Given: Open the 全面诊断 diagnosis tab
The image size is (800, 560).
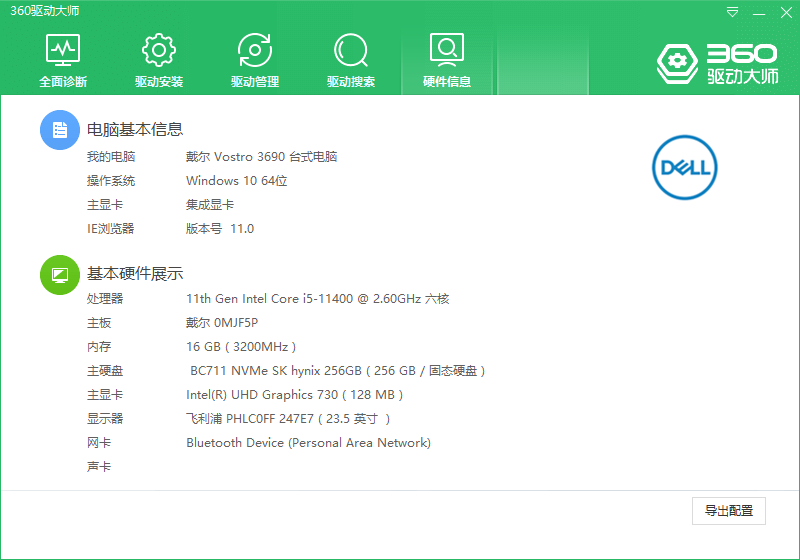Looking at the screenshot, I should click(63, 60).
